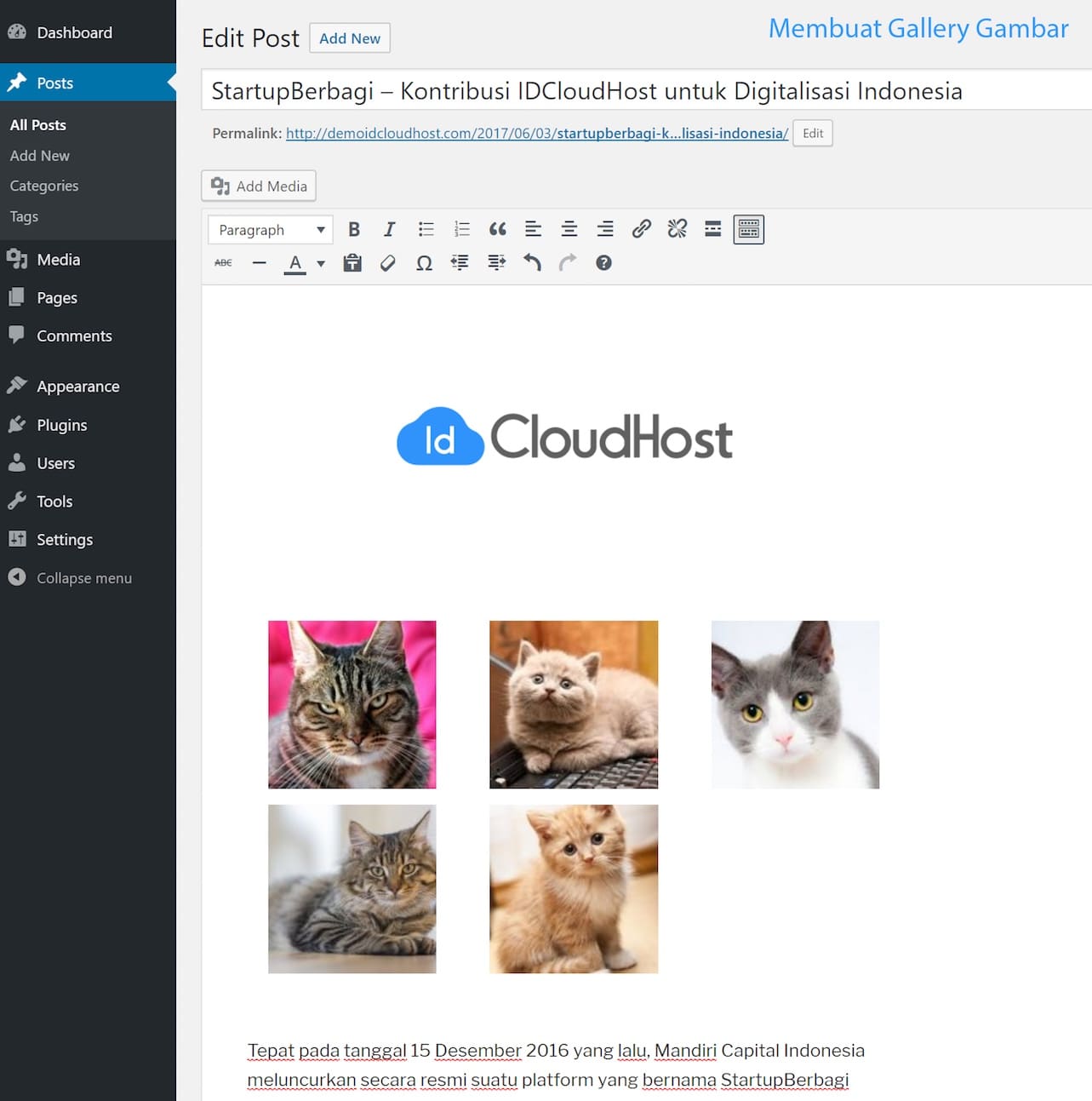Apply strikethrough formatting
Image resolution: width=1092 pixels, height=1101 pixels.
click(x=222, y=263)
